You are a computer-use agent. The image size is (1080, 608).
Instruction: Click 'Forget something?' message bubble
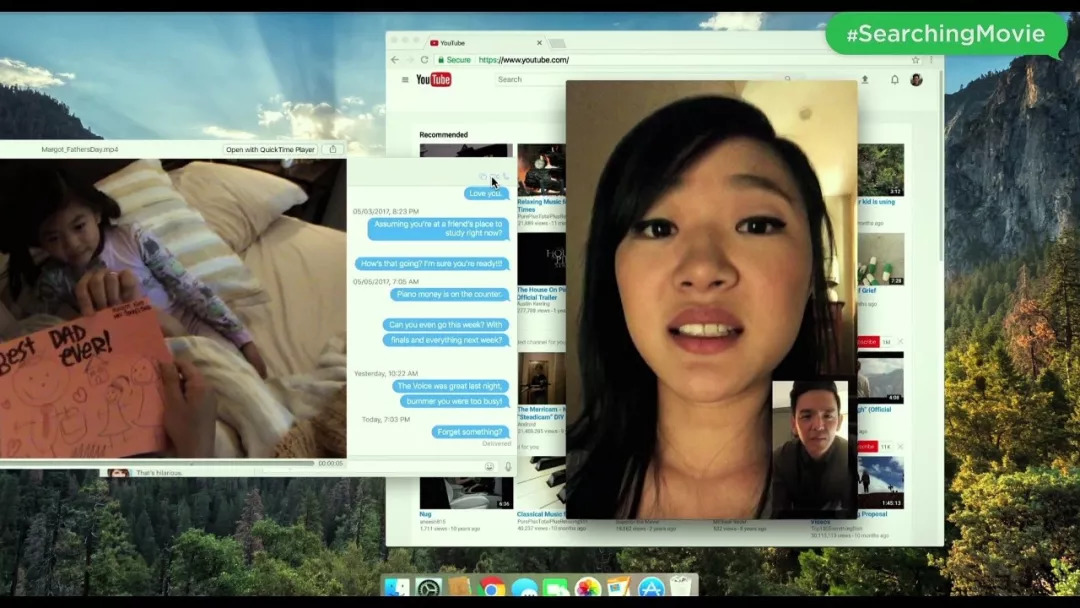(470, 432)
